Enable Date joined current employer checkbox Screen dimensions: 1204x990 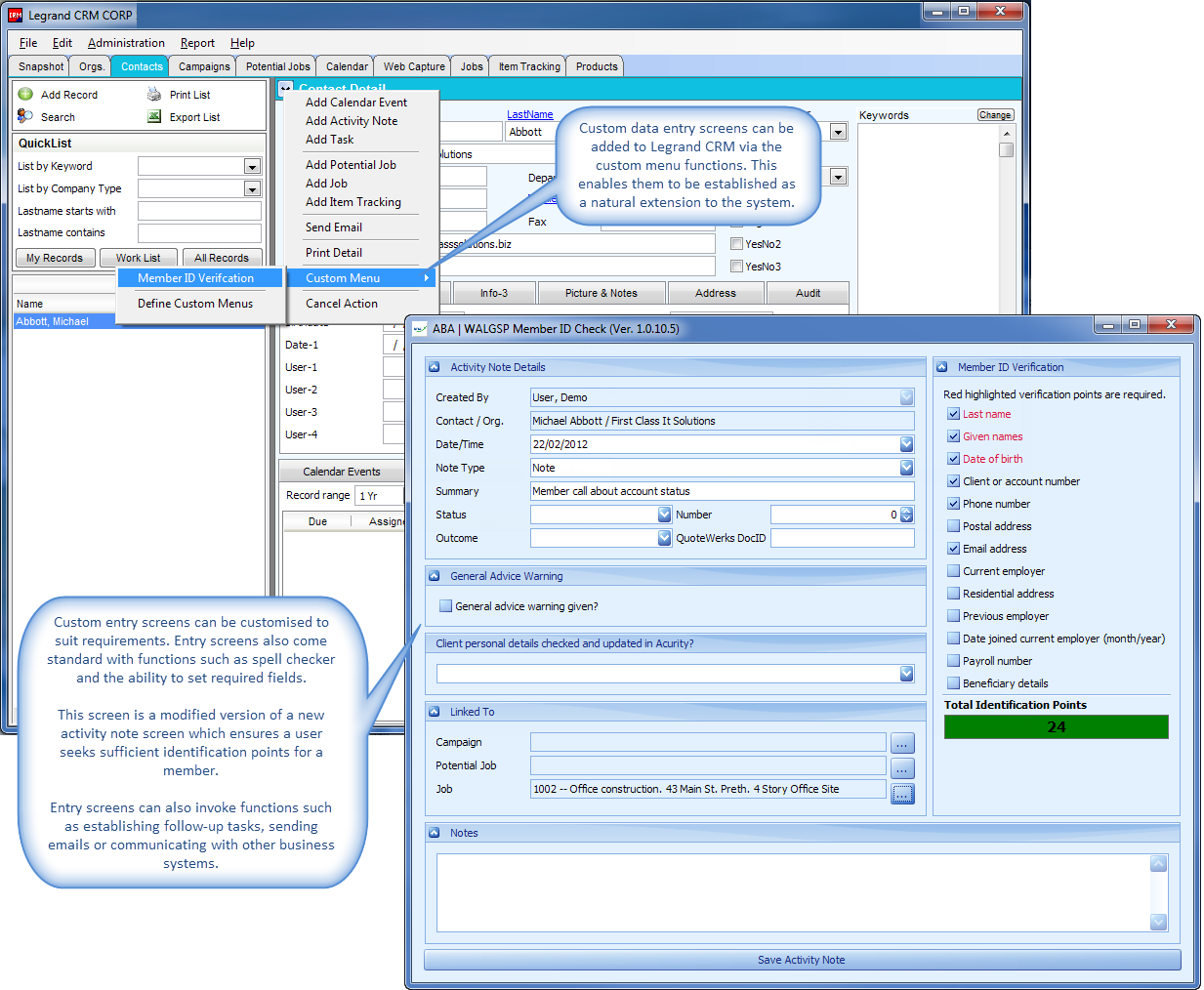953,639
